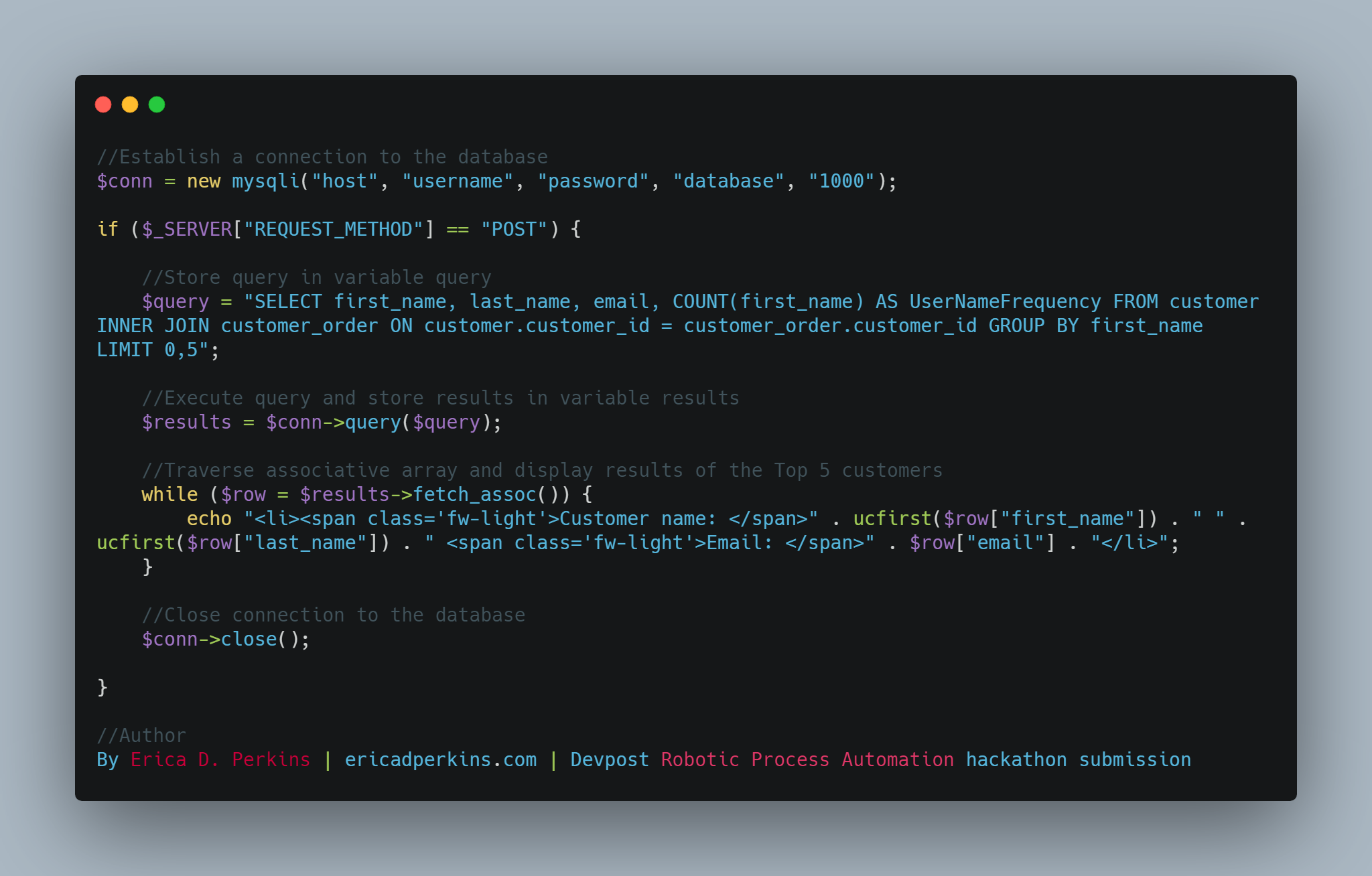
Task: Click the yellow minimize window dot
Action: pyautogui.click(x=130, y=104)
